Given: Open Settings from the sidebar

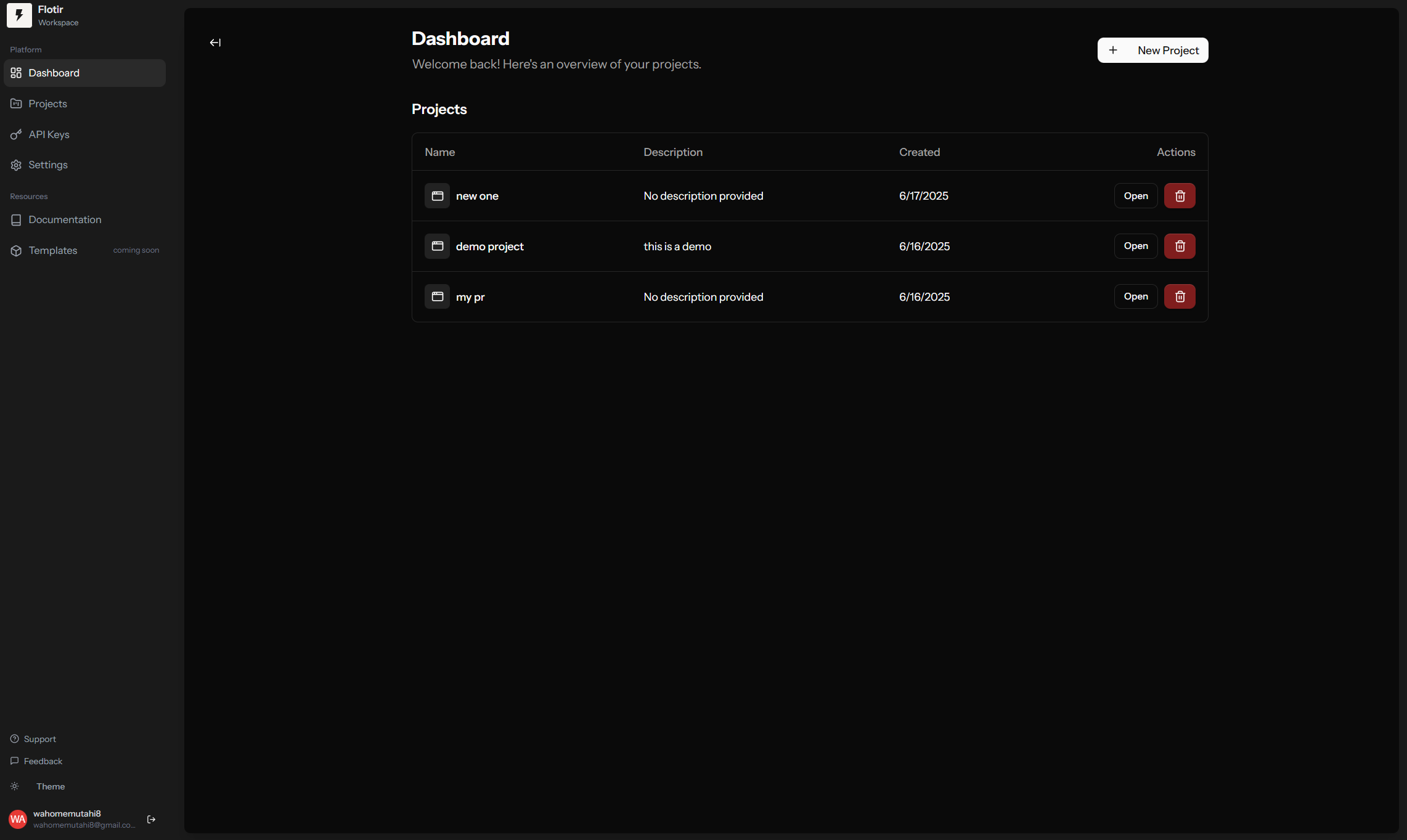Looking at the screenshot, I should pyautogui.click(x=47, y=165).
